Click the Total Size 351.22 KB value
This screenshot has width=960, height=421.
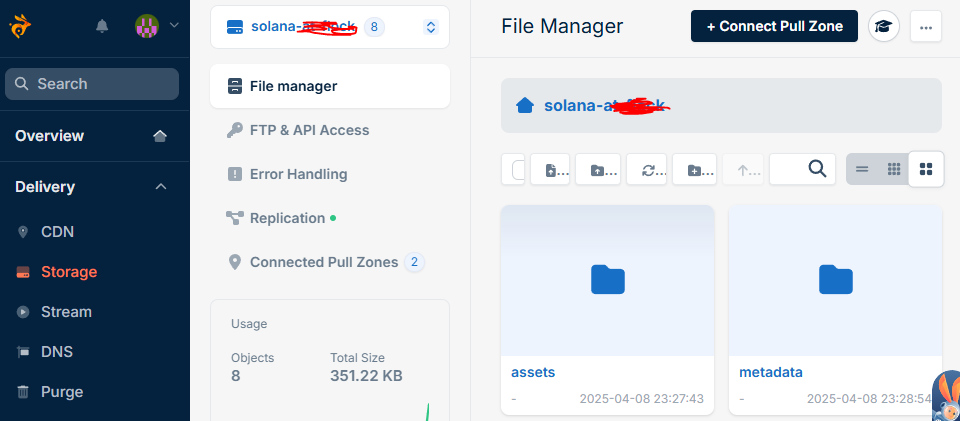(x=366, y=376)
